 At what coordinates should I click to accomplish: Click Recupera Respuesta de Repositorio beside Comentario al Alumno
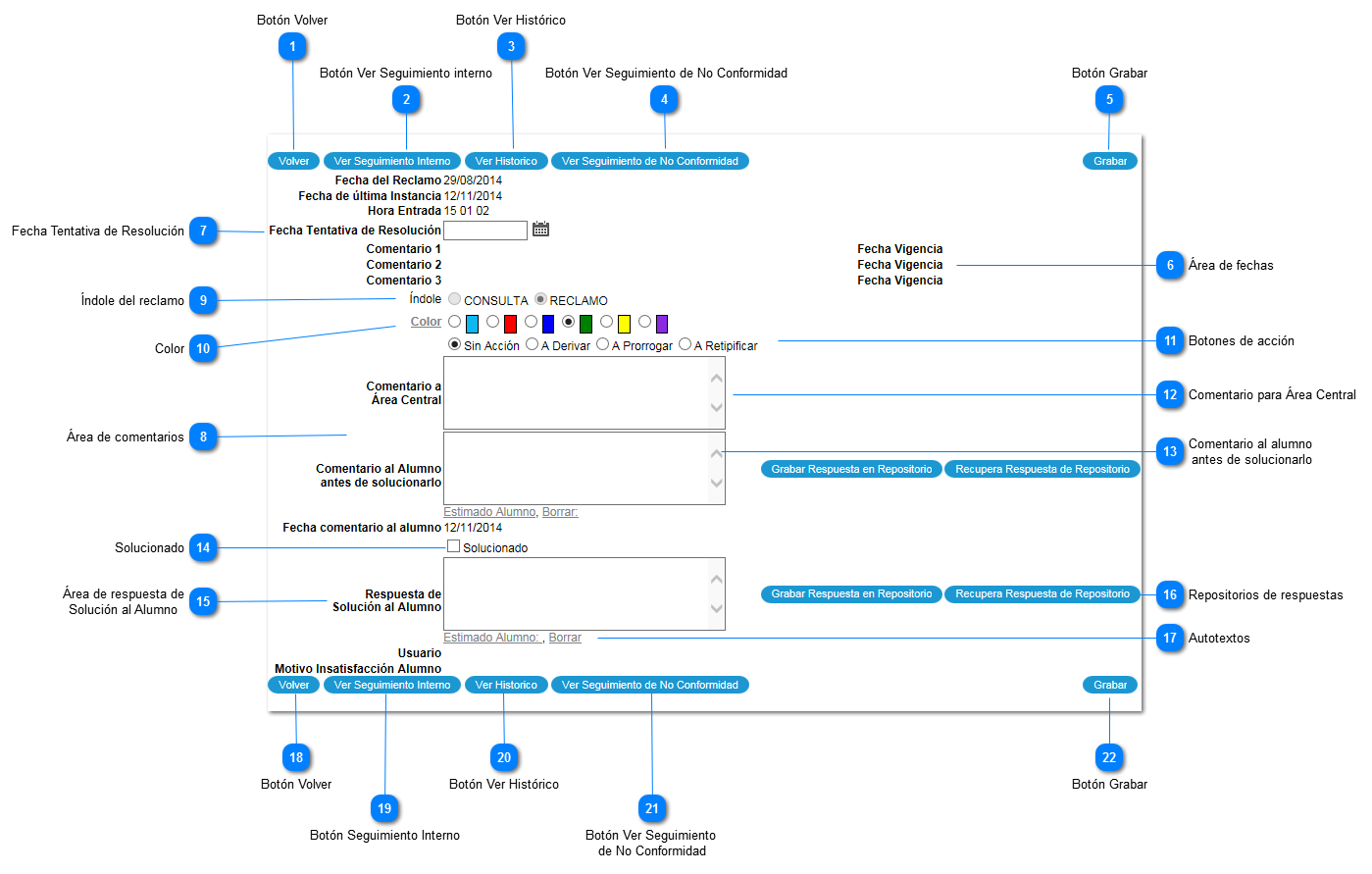[x=1042, y=469]
